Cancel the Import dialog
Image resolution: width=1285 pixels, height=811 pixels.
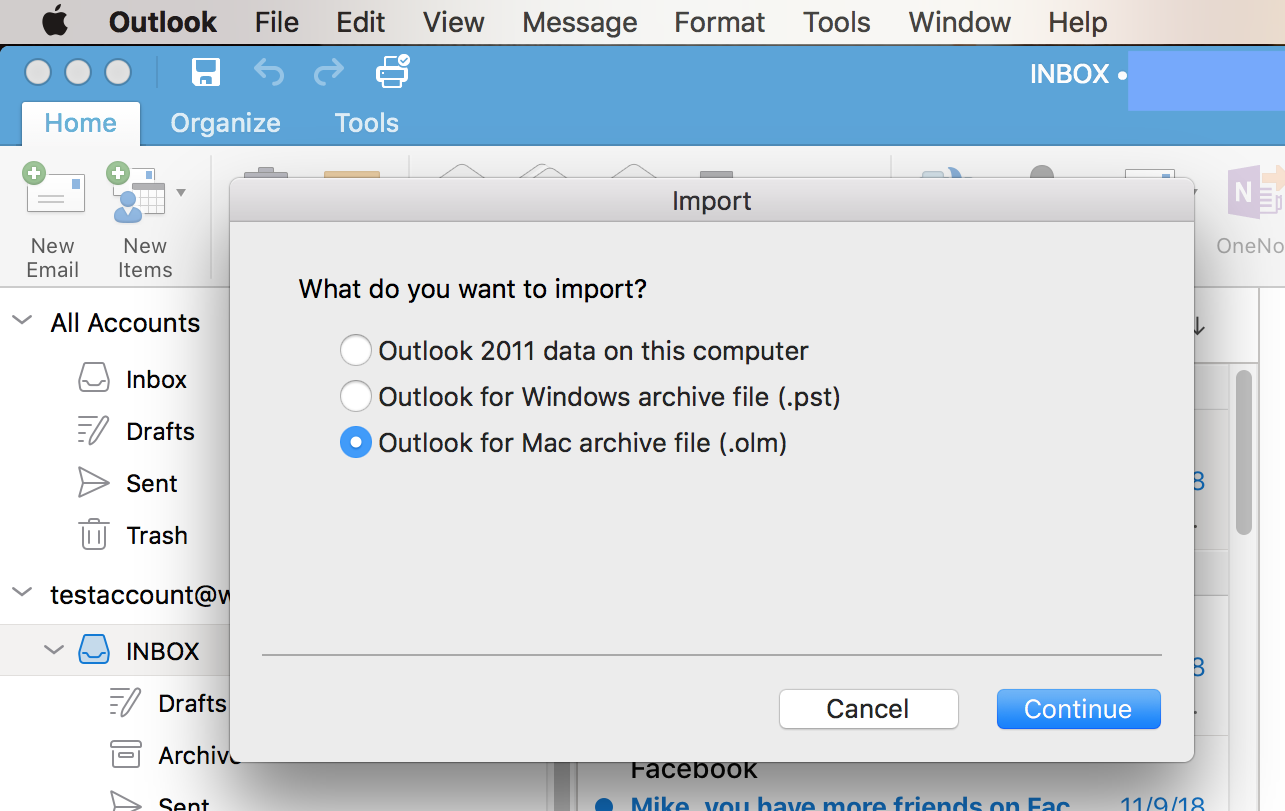(868, 709)
